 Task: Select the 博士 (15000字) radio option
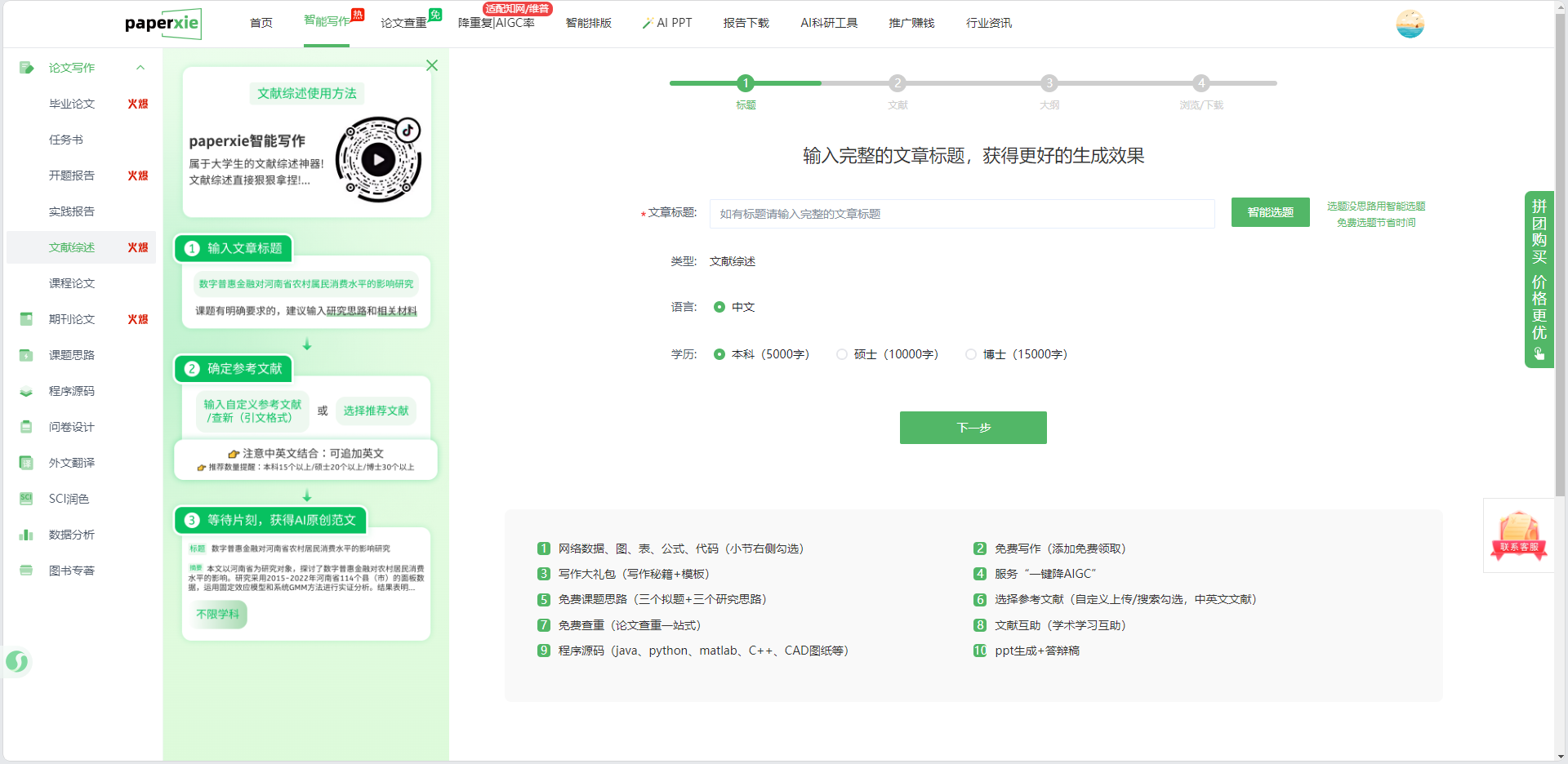(x=971, y=354)
